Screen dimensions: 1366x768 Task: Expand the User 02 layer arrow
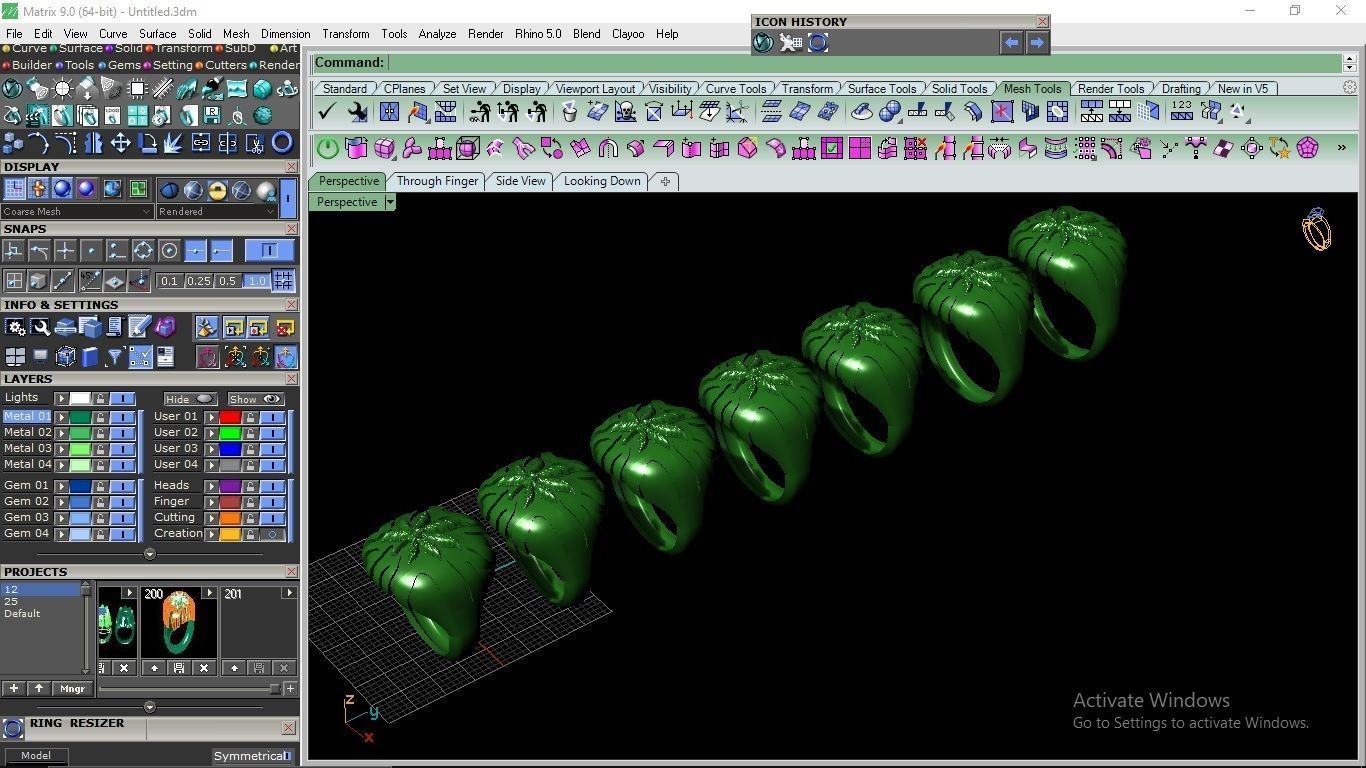point(211,433)
